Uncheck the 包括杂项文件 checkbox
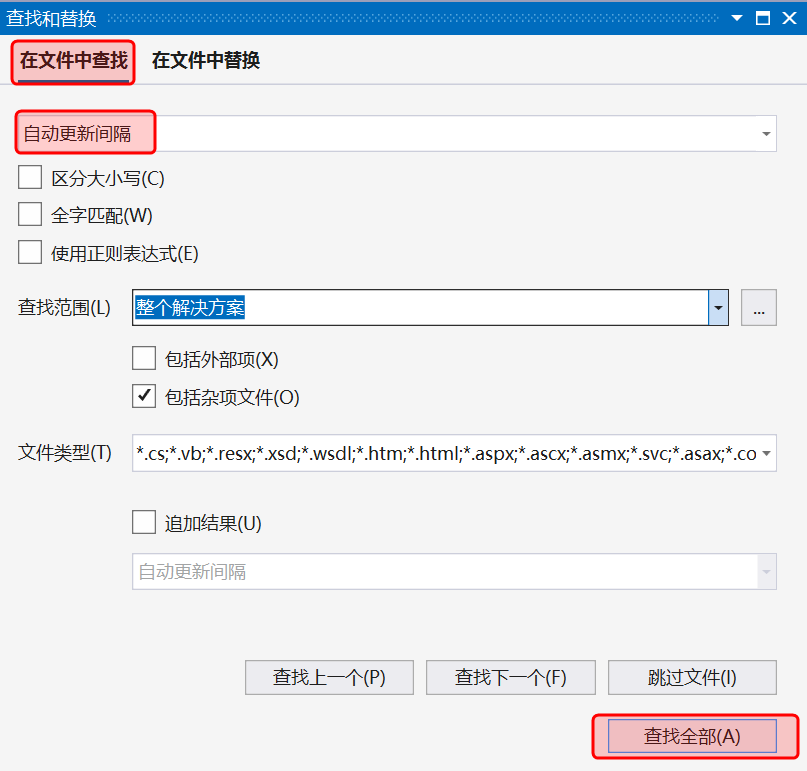The image size is (807, 771). coord(144,396)
